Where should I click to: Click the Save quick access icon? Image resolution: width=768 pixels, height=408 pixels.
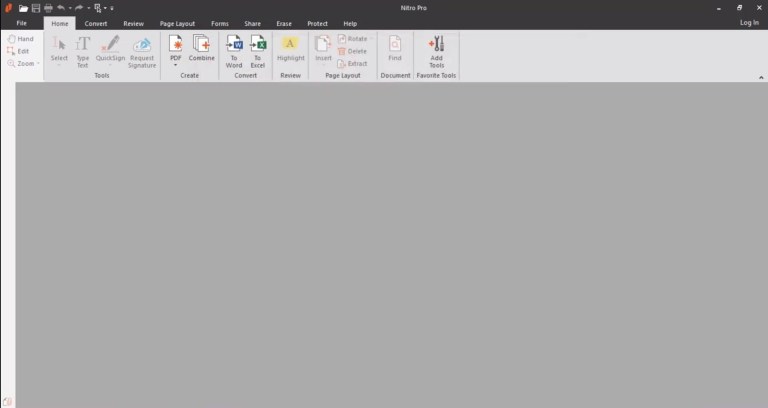pyautogui.click(x=36, y=8)
